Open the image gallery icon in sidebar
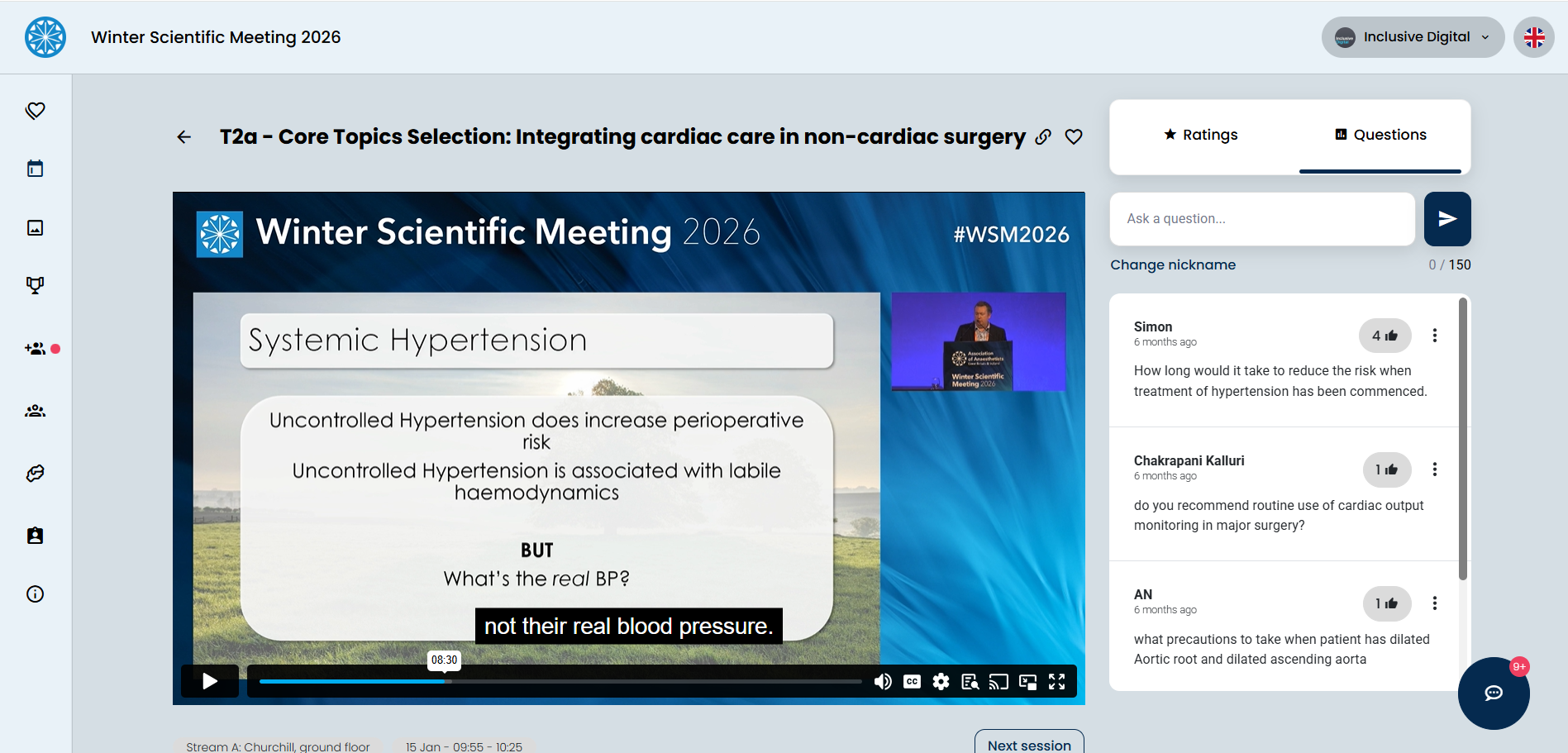1568x753 pixels. tap(35, 227)
